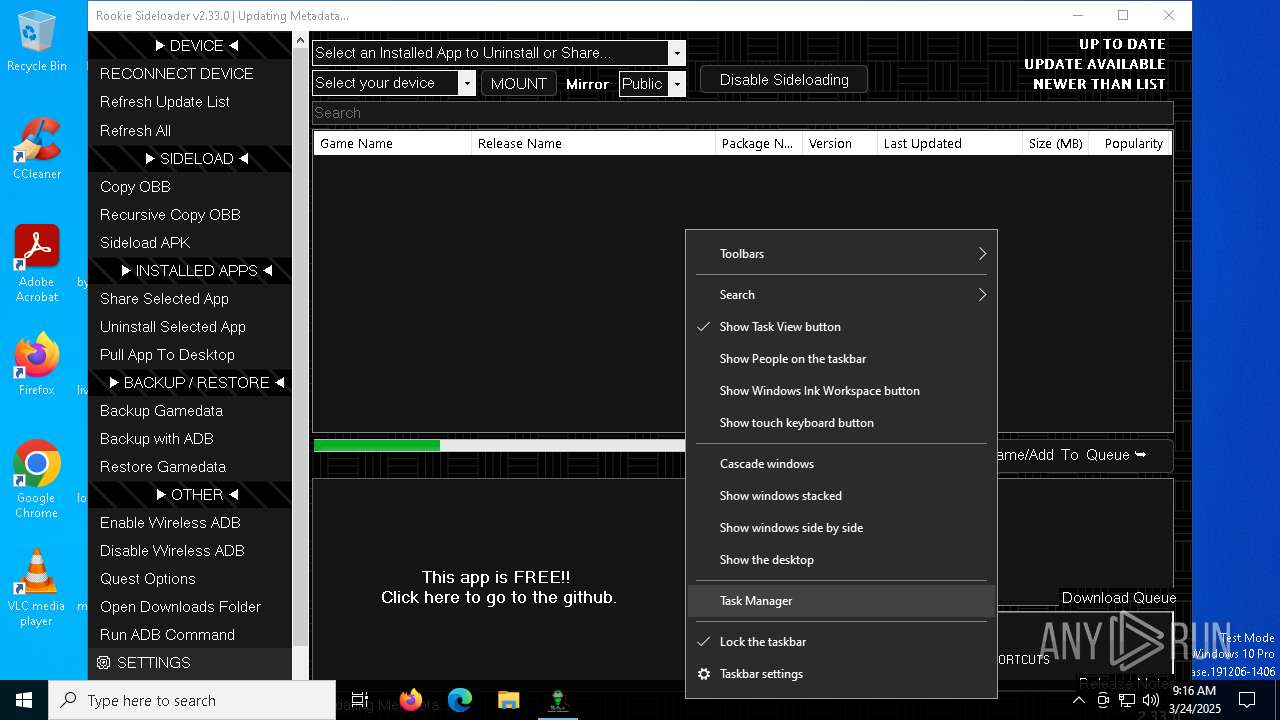Viewport: 1280px width, 720px height.
Task: Click Refresh All in sidebar
Action: tap(190, 131)
